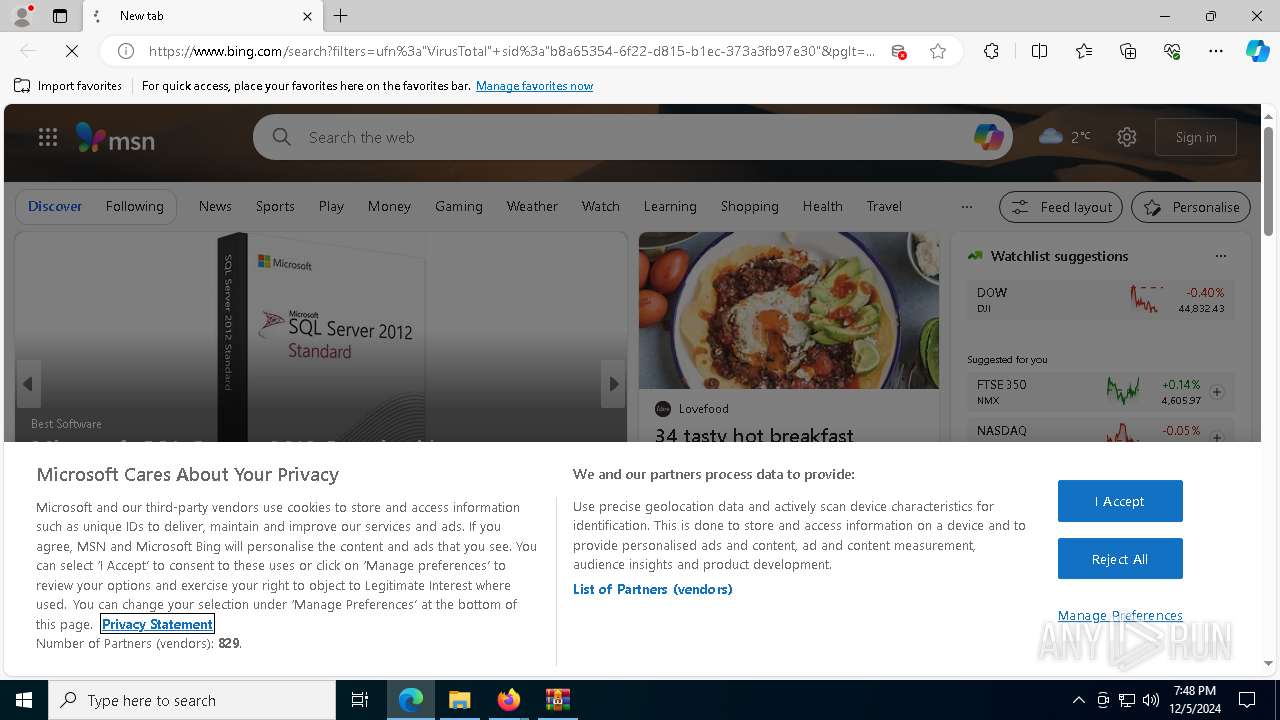Open the Health category
The image size is (1280, 720).
click(x=823, y=206)
